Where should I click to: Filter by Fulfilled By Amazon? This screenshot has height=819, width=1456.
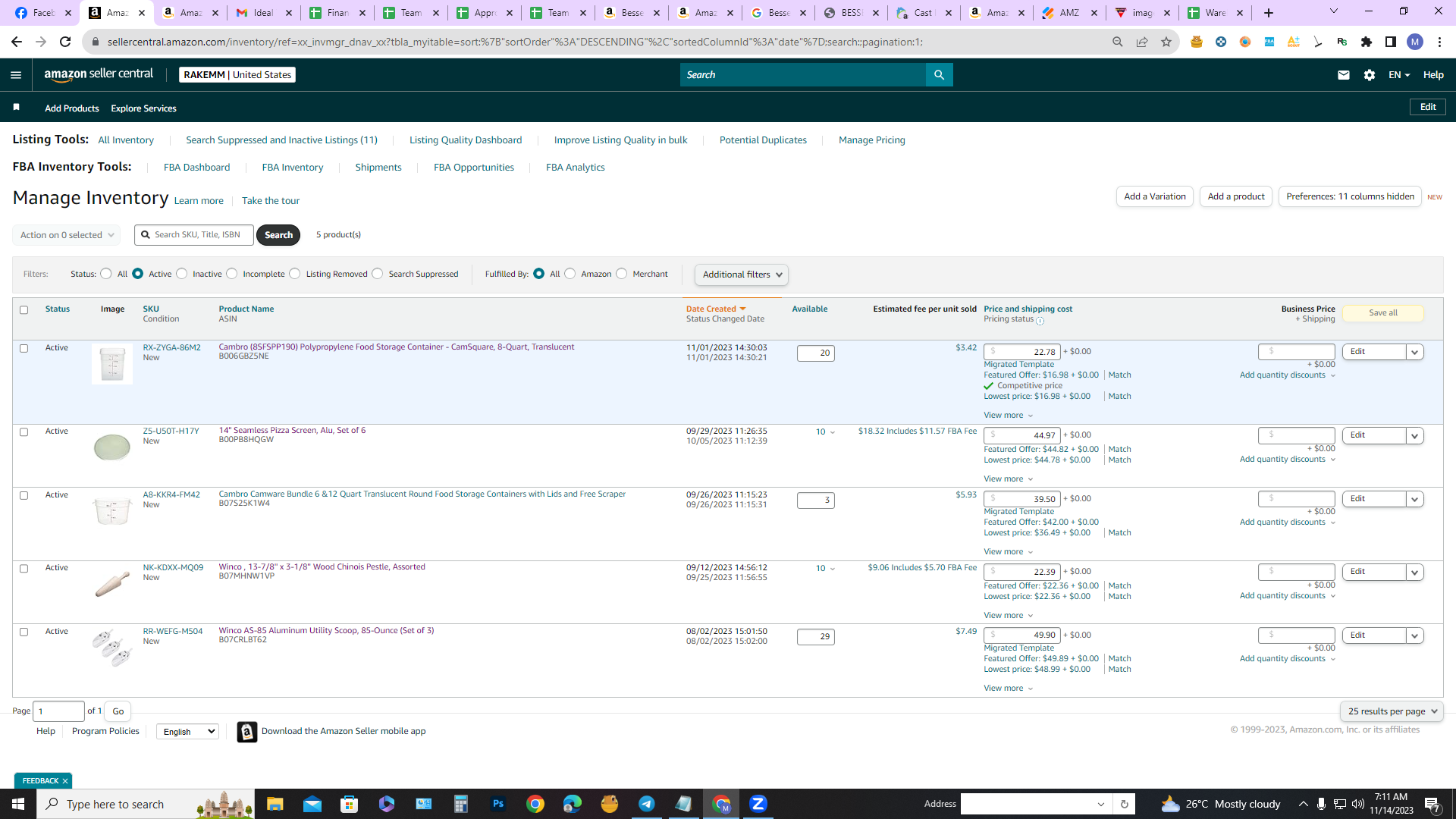pos(570,274)
